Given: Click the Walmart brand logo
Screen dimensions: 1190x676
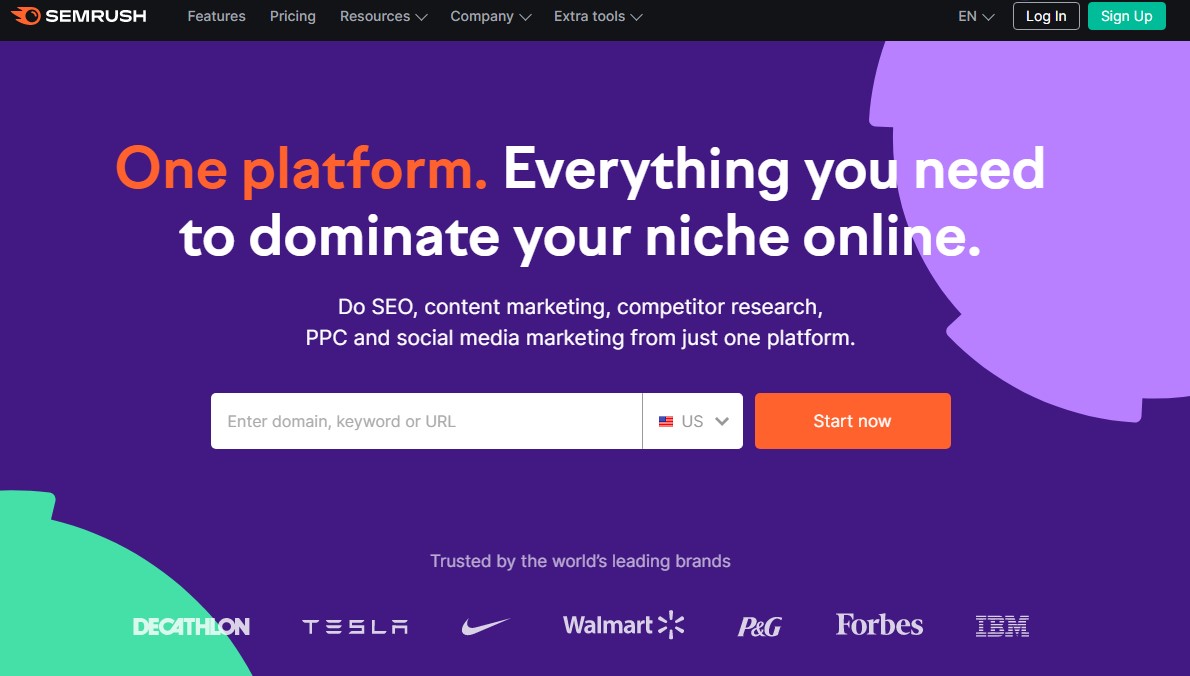Looking at the screenshot, I should pos(621,623).
